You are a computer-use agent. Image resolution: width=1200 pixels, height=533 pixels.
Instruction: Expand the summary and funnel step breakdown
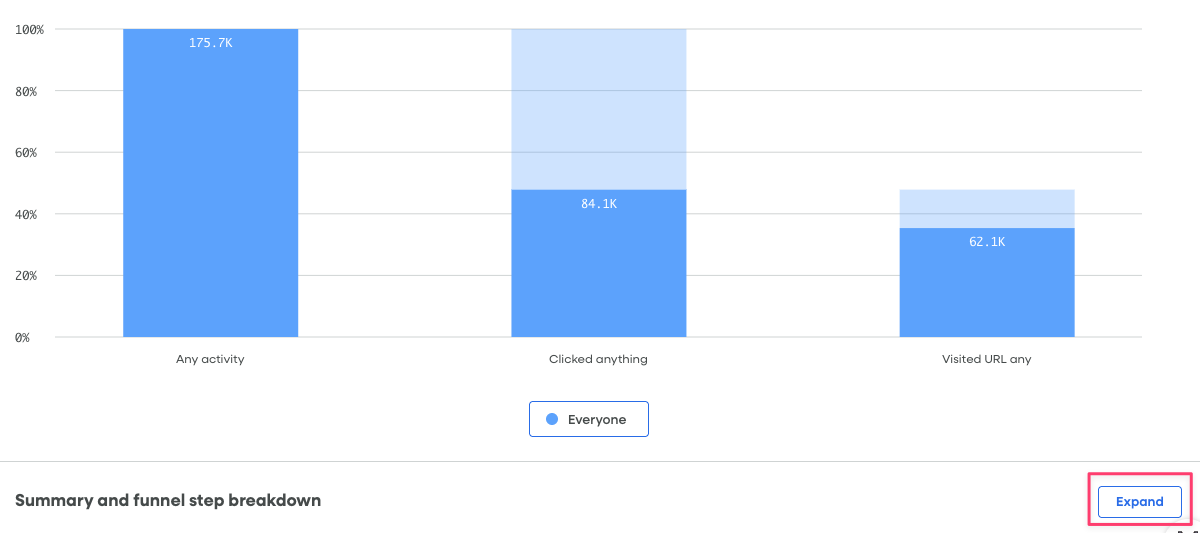point(1139,502)
